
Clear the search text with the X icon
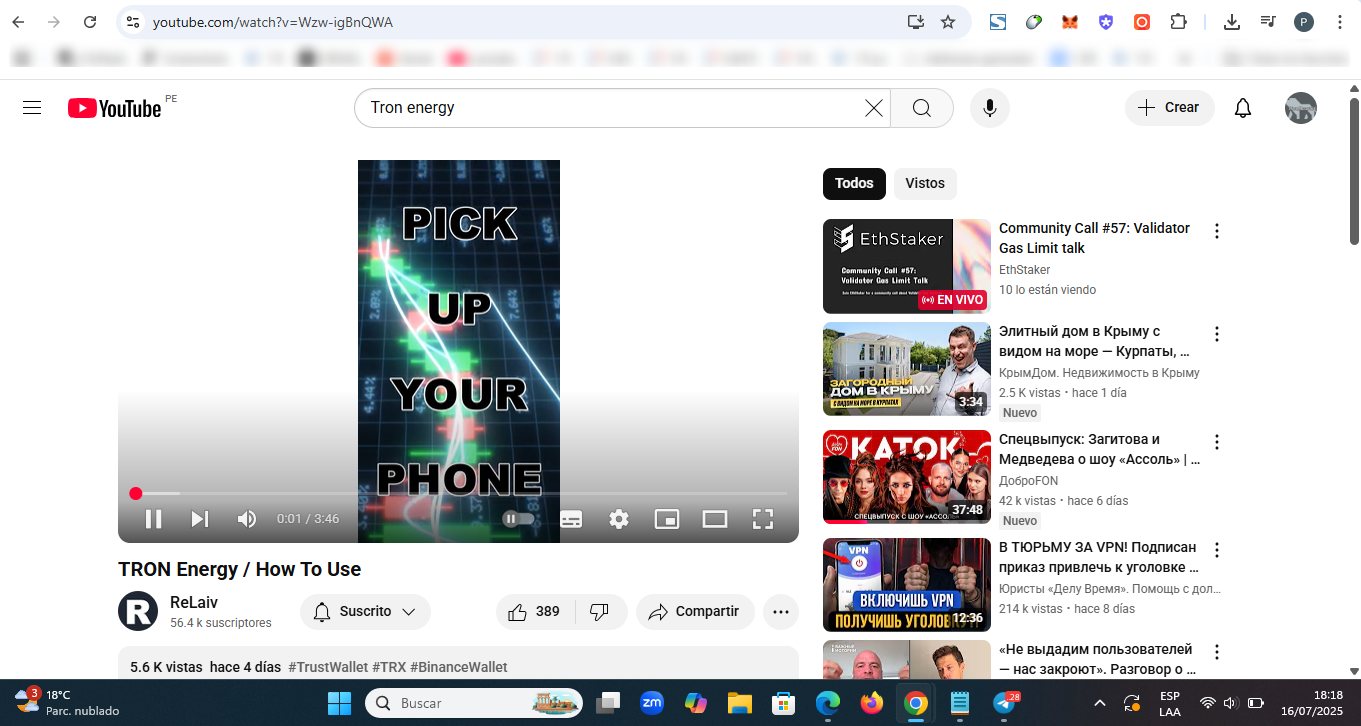click(x=873, y=108)
